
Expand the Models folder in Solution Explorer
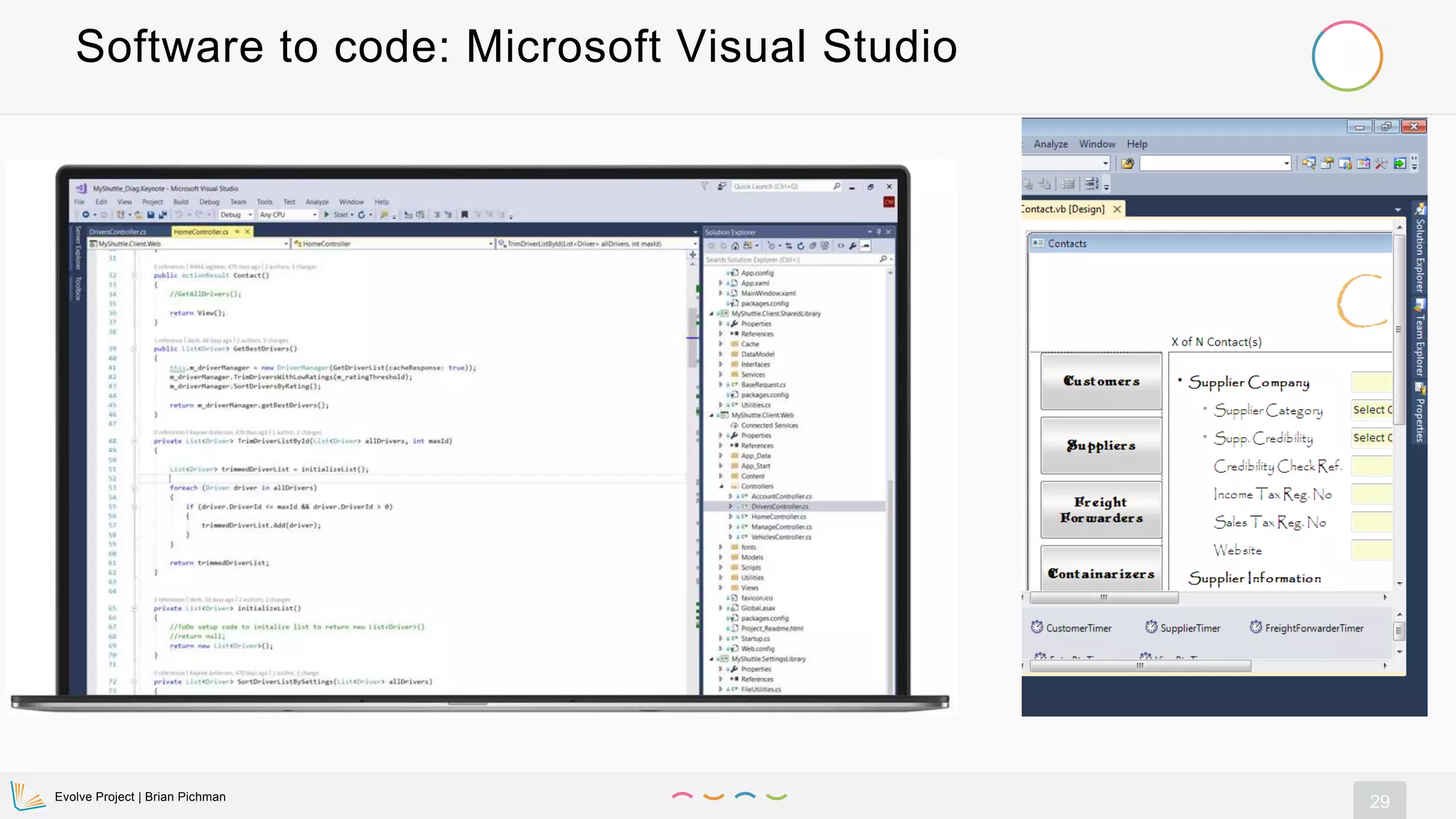[720, 557]
